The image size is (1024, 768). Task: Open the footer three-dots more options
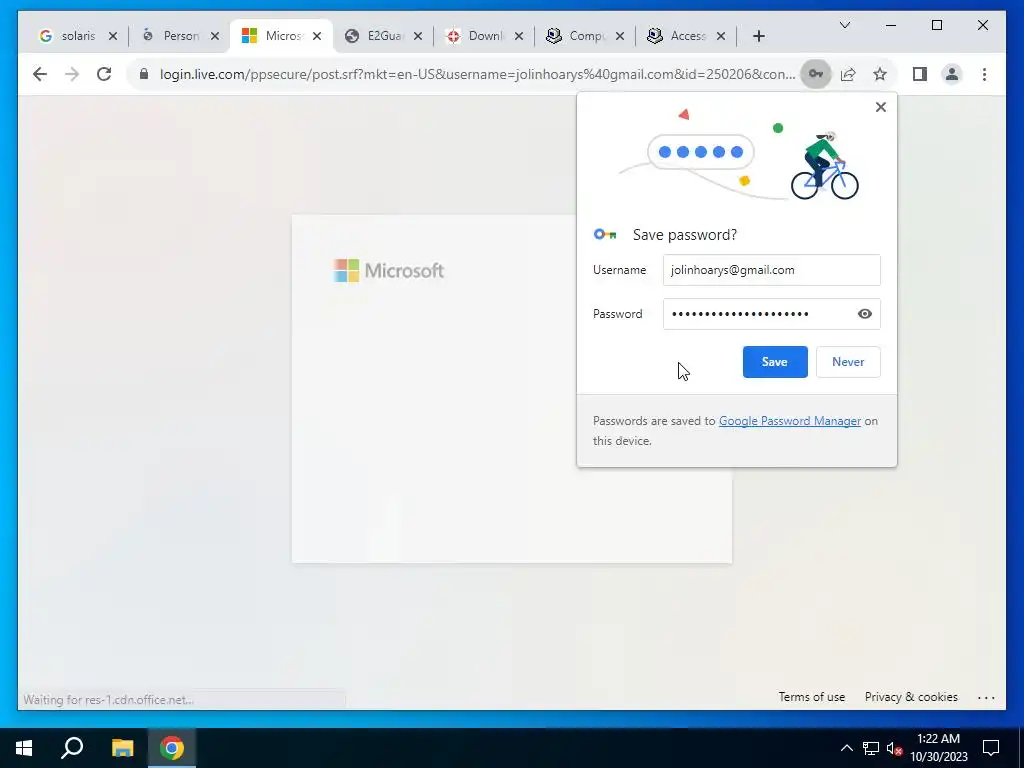[986, 697]
